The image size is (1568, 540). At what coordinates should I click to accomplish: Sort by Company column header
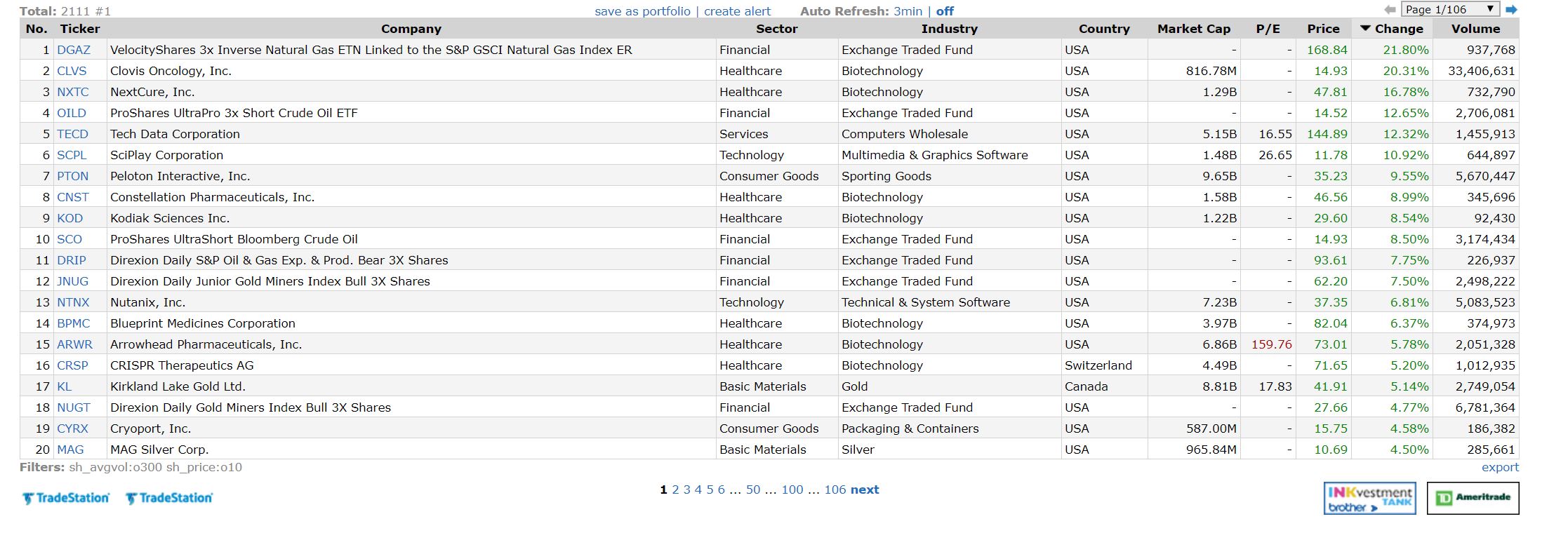click(x=411, y=29)
